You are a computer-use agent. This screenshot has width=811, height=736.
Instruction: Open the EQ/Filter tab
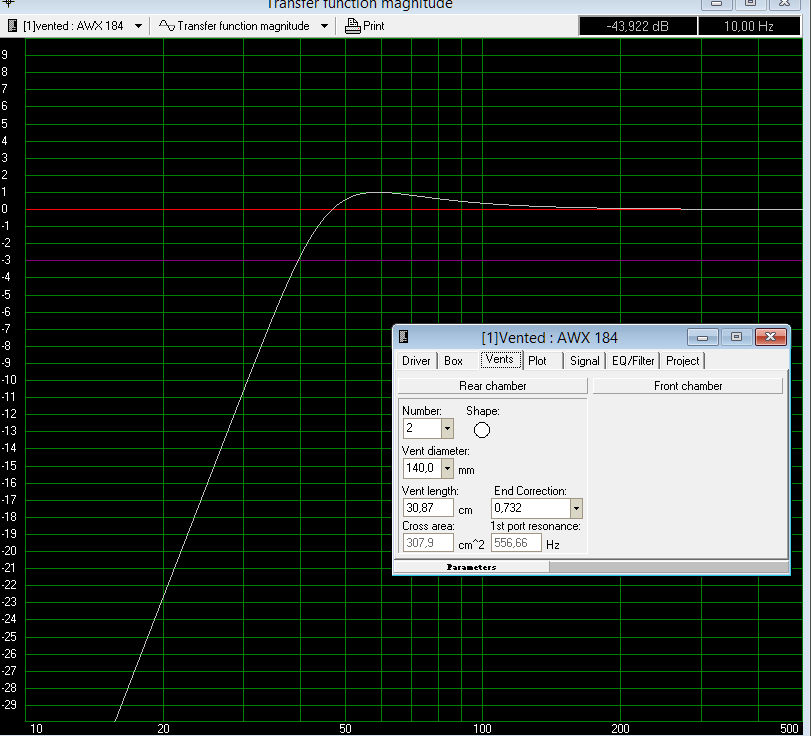[x=633, y=361]
